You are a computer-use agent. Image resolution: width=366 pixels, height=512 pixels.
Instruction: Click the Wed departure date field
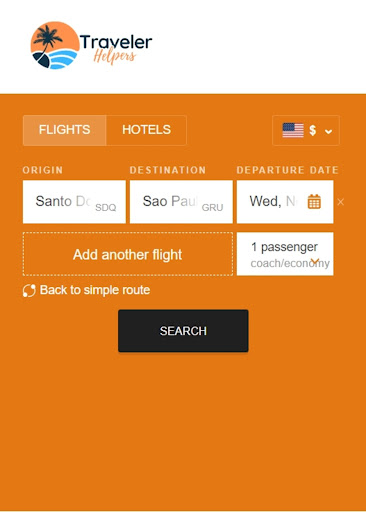click(x=285, y=202)
